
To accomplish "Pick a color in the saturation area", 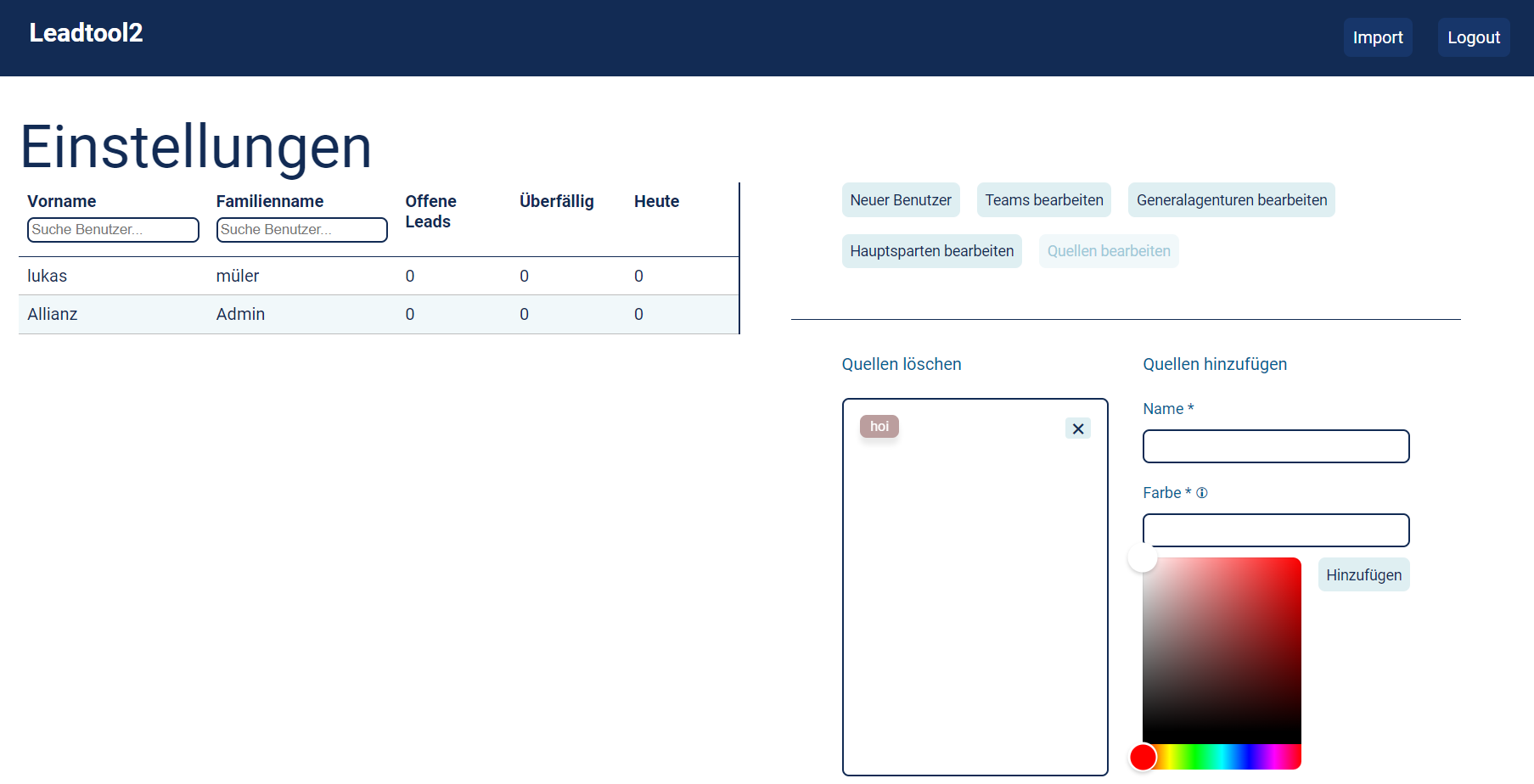I will pos(1222,651).
